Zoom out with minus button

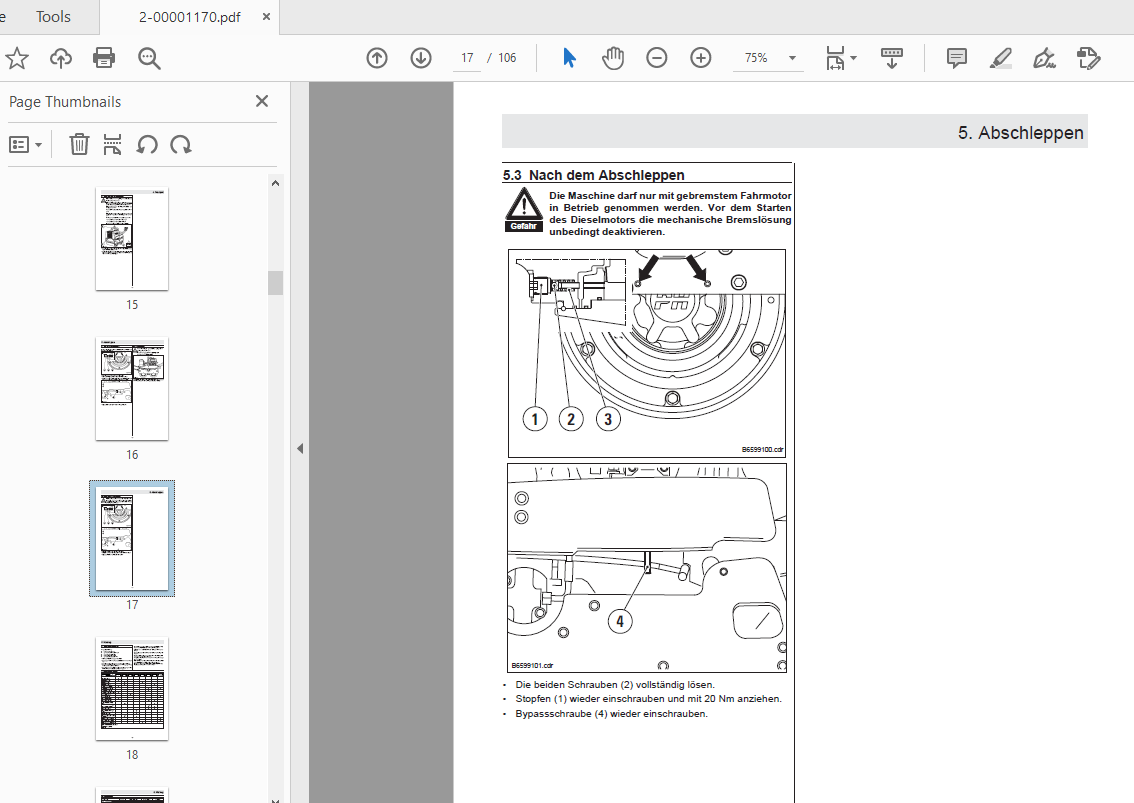click(657, 58)
